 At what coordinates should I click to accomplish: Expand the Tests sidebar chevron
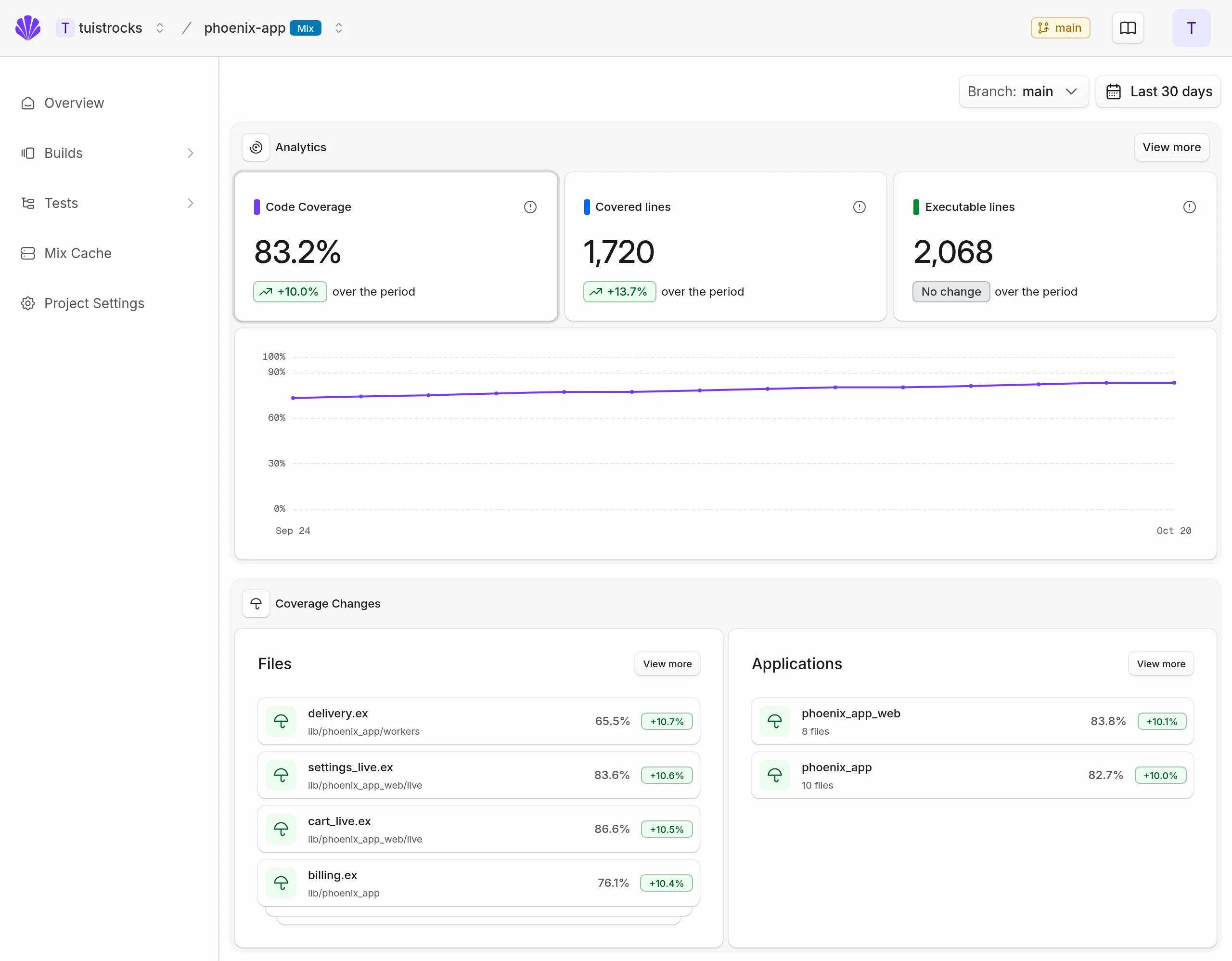tap(190, 203)
